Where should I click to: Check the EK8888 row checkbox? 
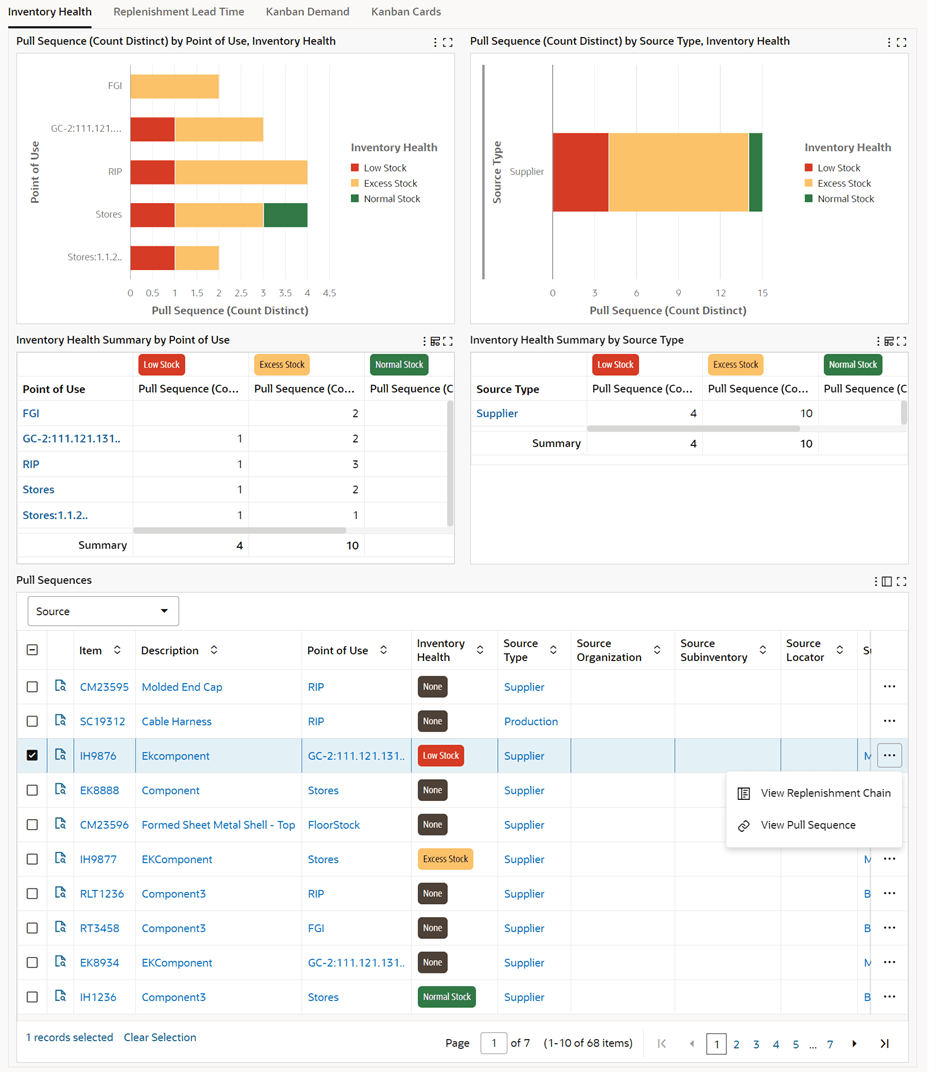click(x=32, y=790)
